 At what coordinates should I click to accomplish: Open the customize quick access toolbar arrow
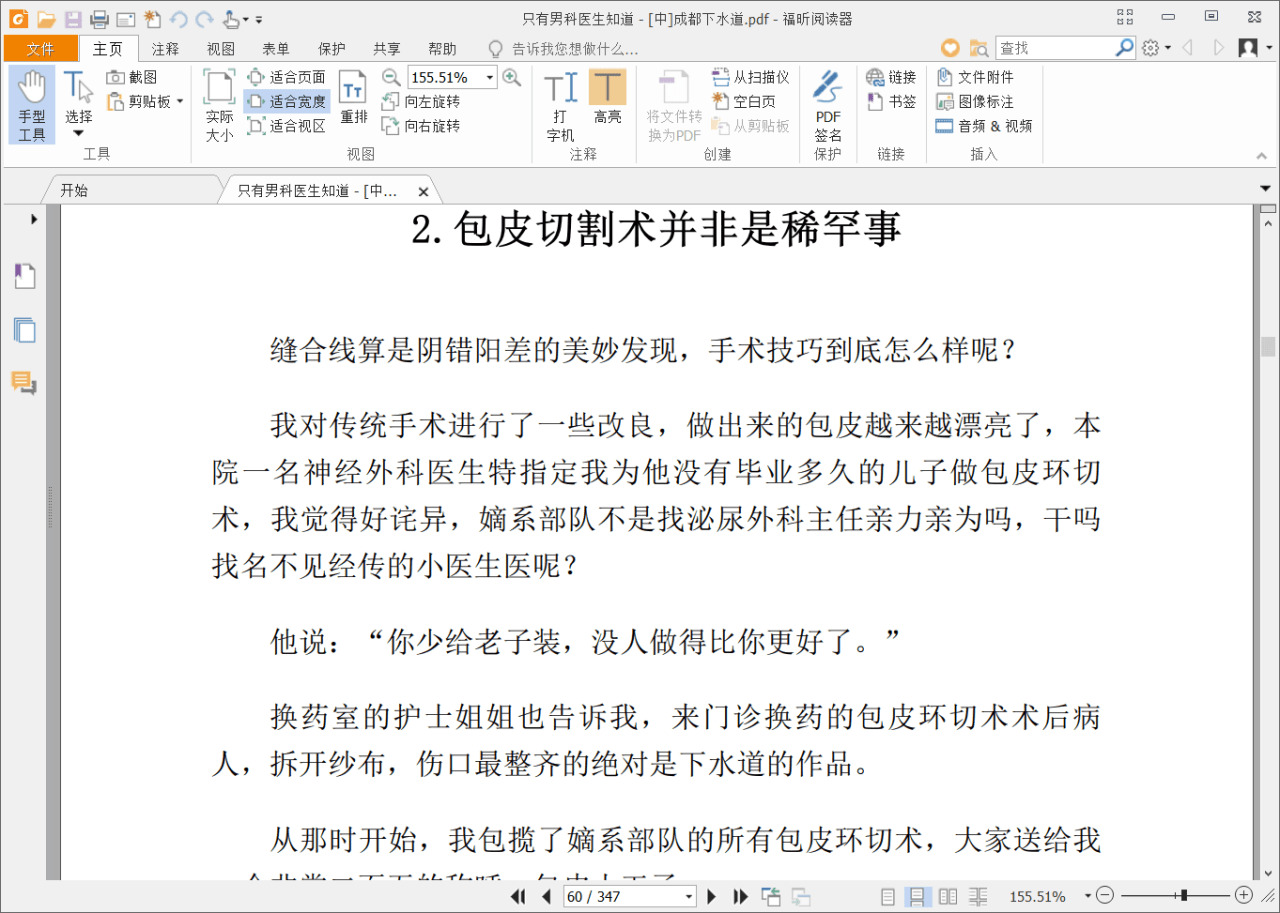(x=259, y=19)
